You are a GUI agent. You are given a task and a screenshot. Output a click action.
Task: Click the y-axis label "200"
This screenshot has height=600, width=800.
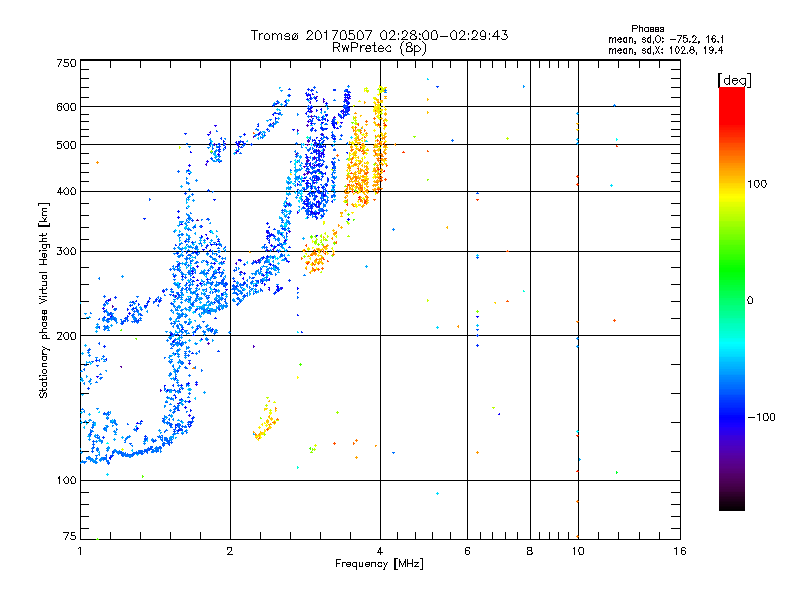[x=66, y=336]
